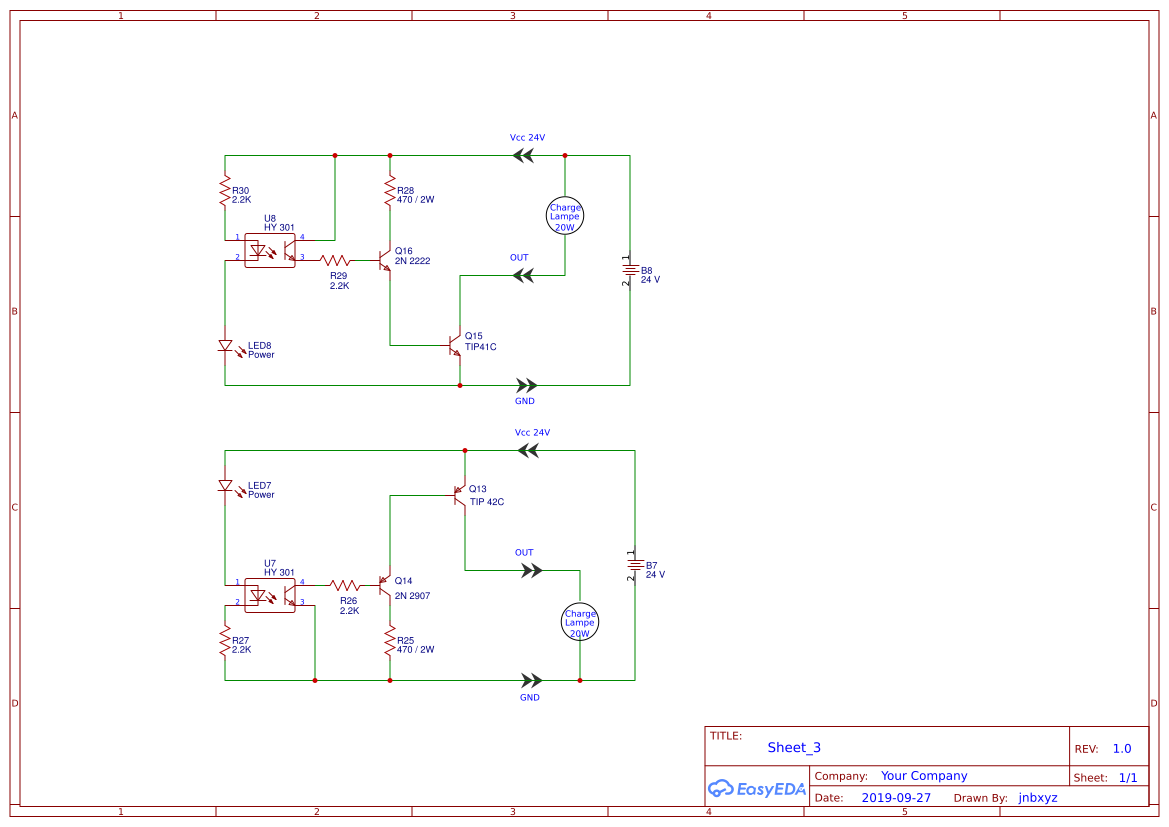
Task: Click the Vcc 24V netport arrow
Action: point(524,154)
